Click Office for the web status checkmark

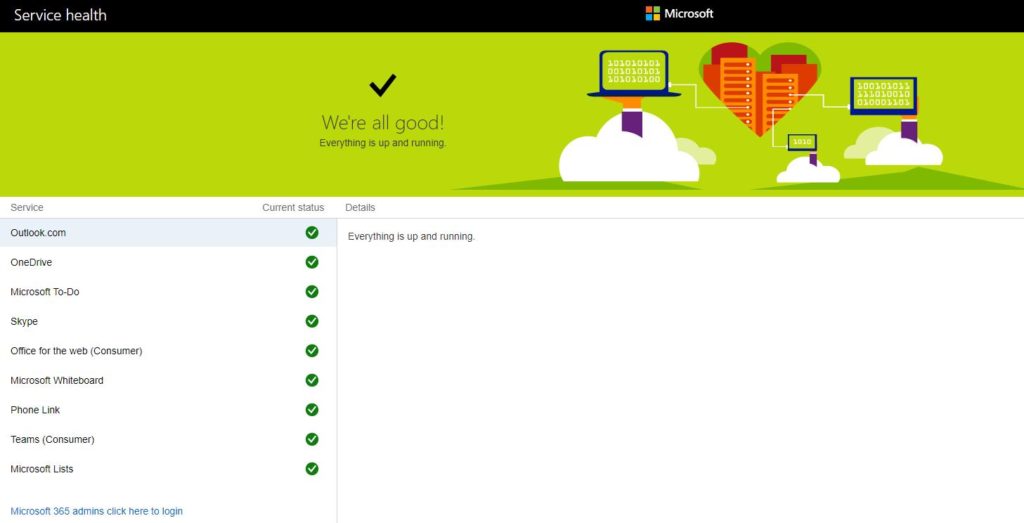point(312,351)
